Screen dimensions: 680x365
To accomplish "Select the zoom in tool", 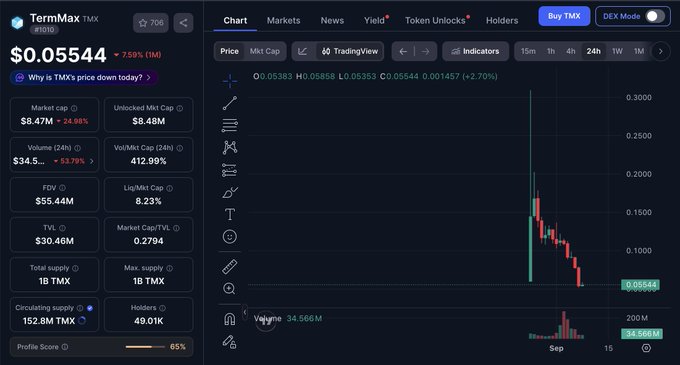I will [x=230, y=289].
